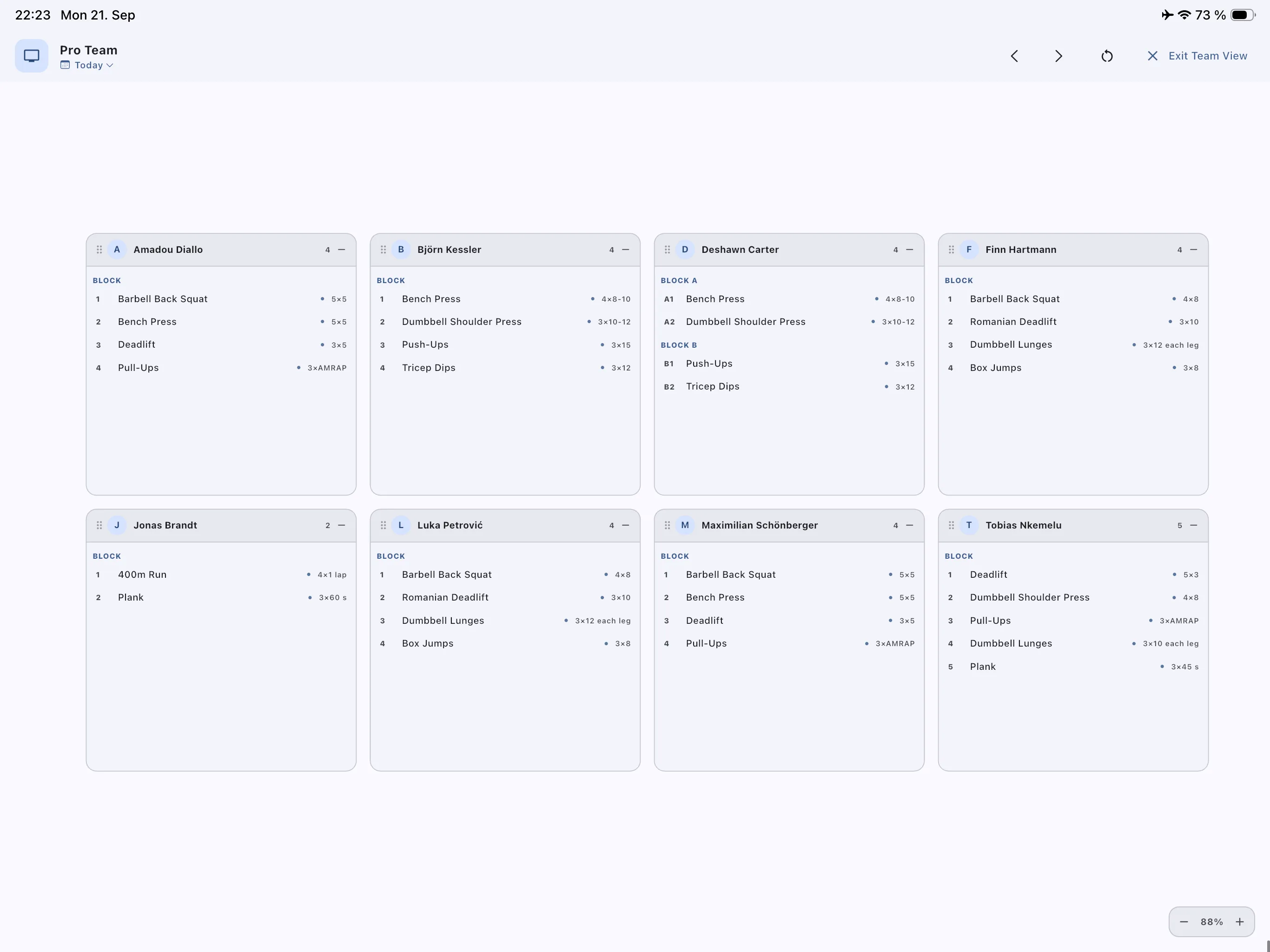Collapse Jonas Brandt card

[342, 525]
